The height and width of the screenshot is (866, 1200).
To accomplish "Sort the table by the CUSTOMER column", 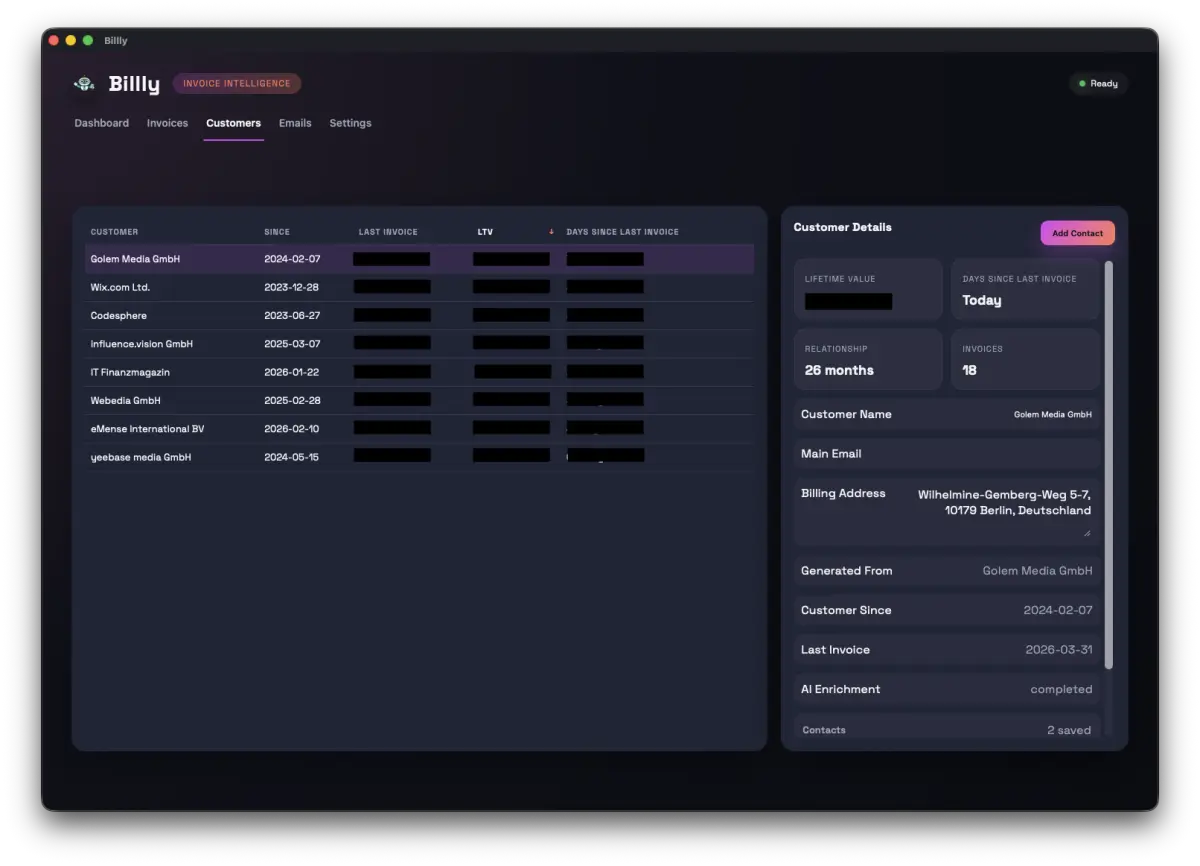I will pyautogui.click(x=114, y=231).
